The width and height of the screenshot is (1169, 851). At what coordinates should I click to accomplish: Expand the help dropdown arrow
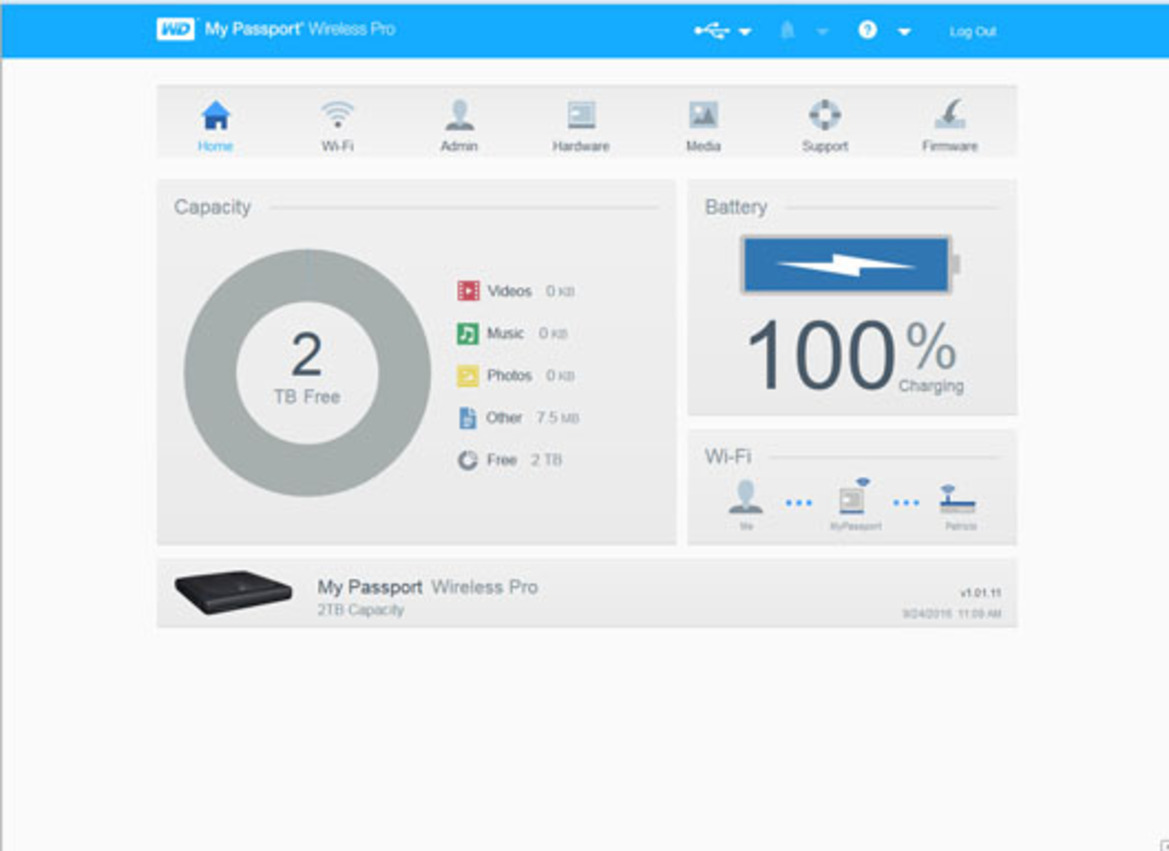tap(904, 32)
